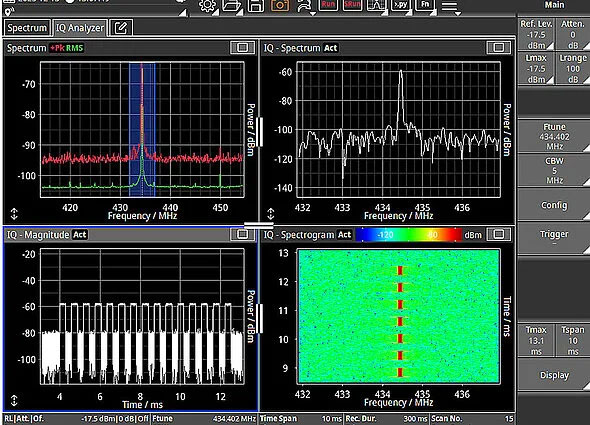The image size is (590, 425).
Task: Click Spectrum plot vertical scale arrows icon
Action: [14, 214]
